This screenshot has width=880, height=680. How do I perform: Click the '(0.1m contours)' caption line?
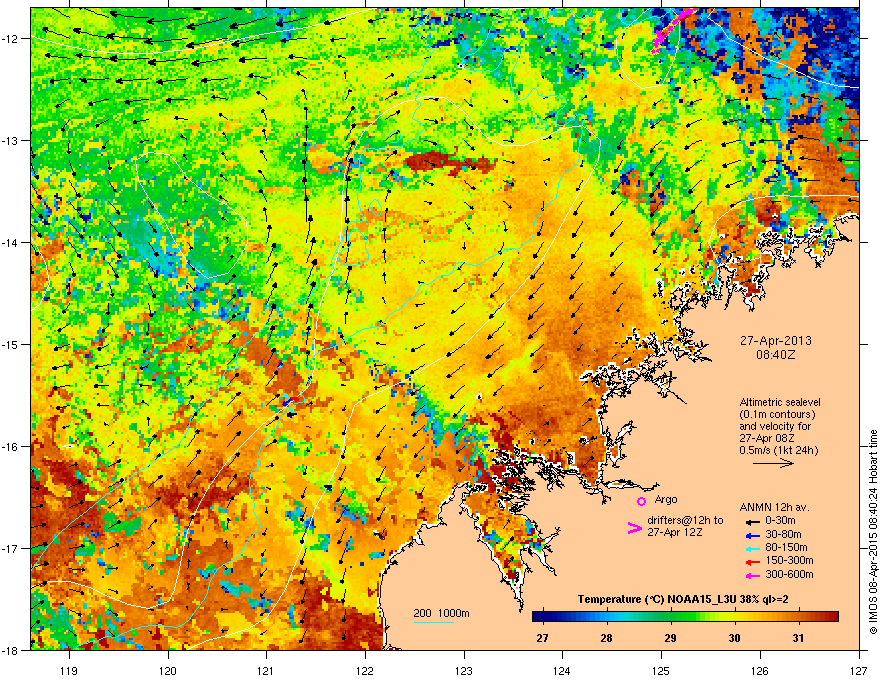[x=777, y=415]
